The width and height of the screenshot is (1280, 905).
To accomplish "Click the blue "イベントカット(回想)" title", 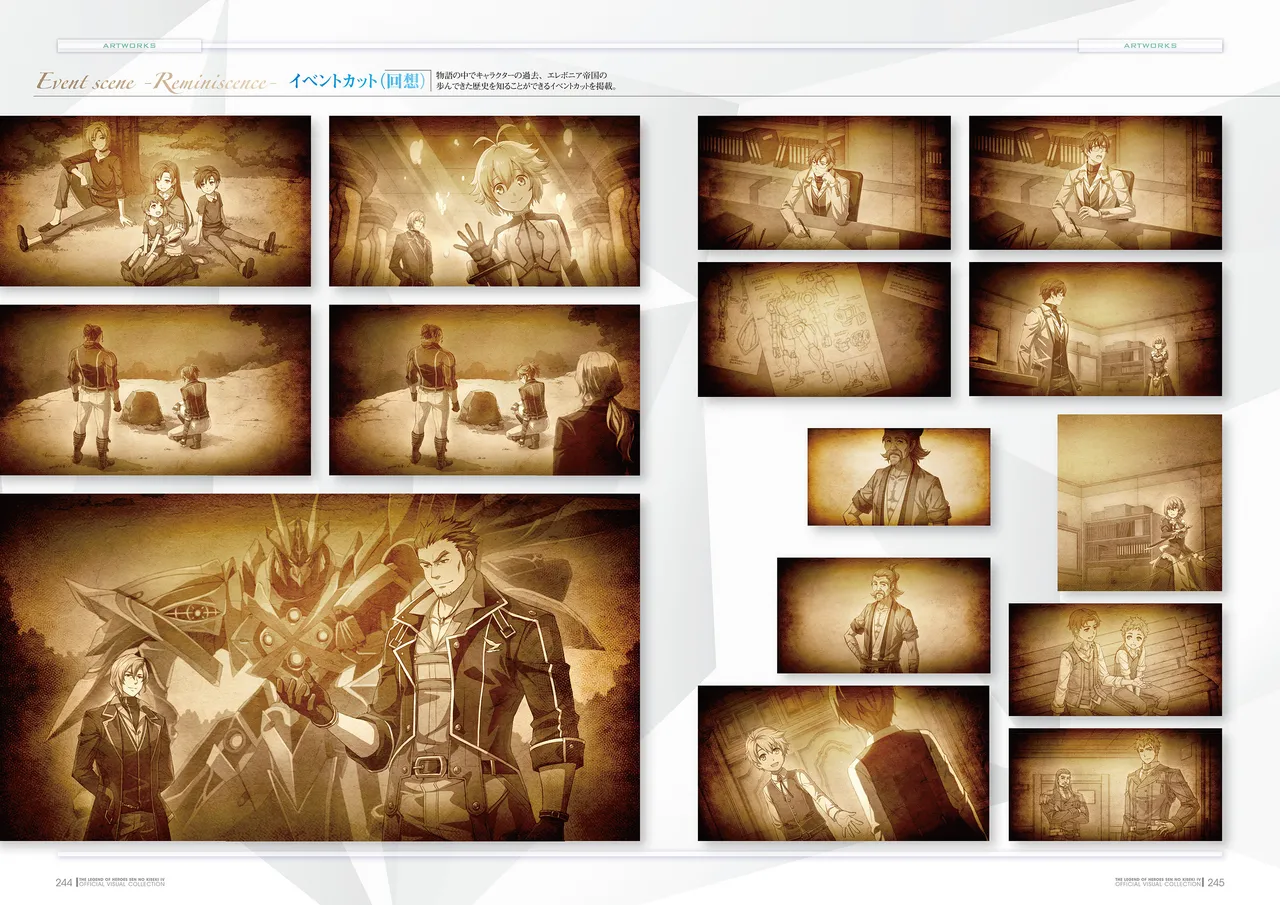I will [359, 81].
